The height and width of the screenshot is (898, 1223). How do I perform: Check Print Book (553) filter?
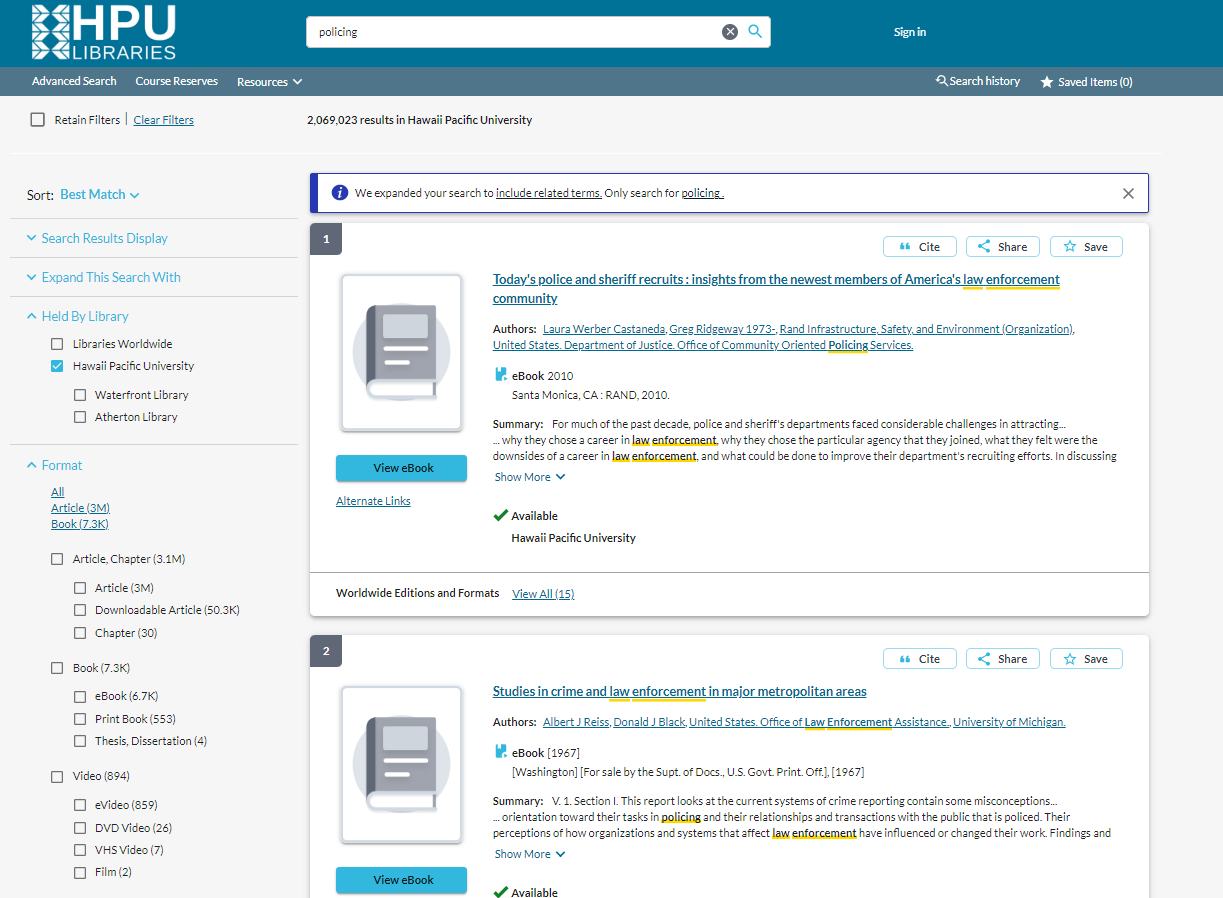80,719
